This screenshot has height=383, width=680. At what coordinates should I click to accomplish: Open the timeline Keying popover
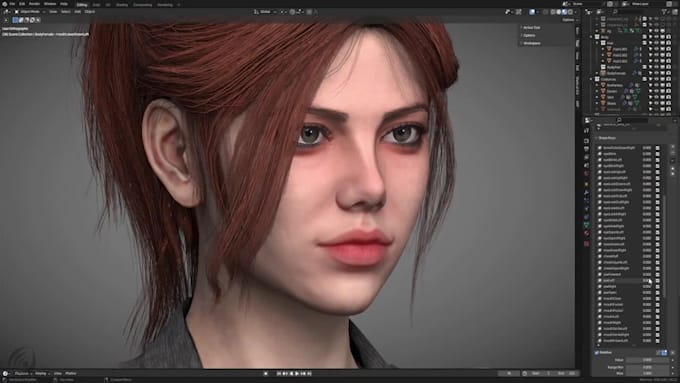(x=41, y=373)
